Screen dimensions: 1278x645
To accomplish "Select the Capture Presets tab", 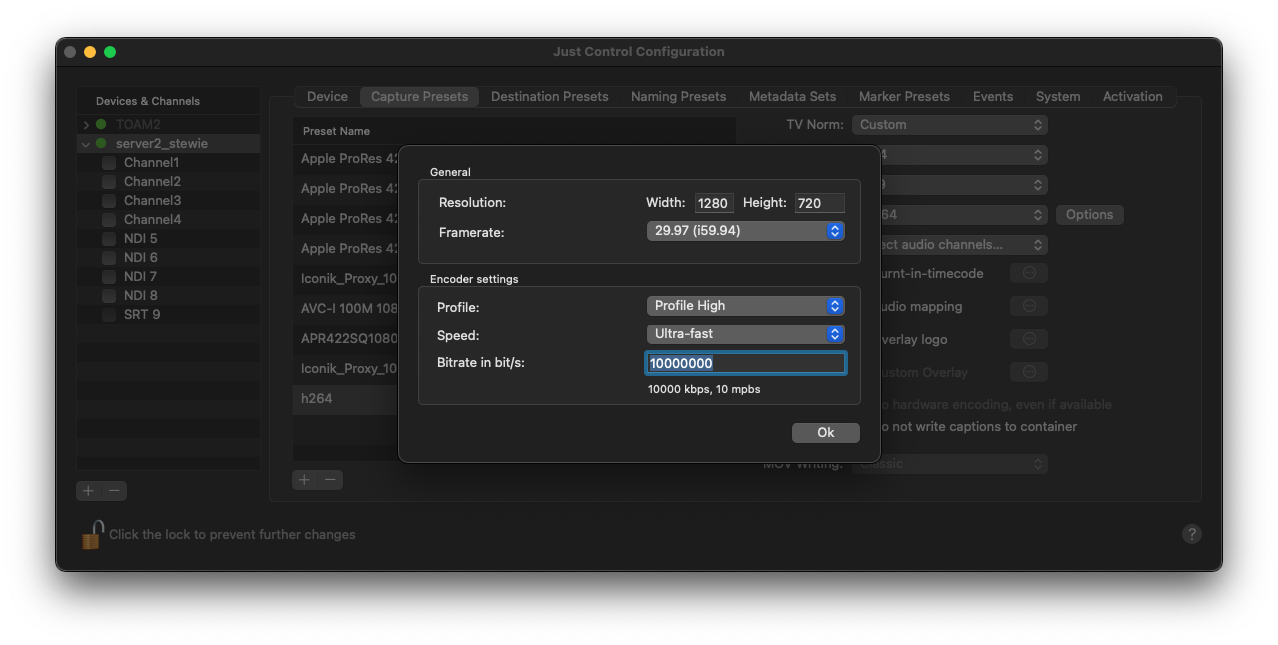I will (419, 97).
